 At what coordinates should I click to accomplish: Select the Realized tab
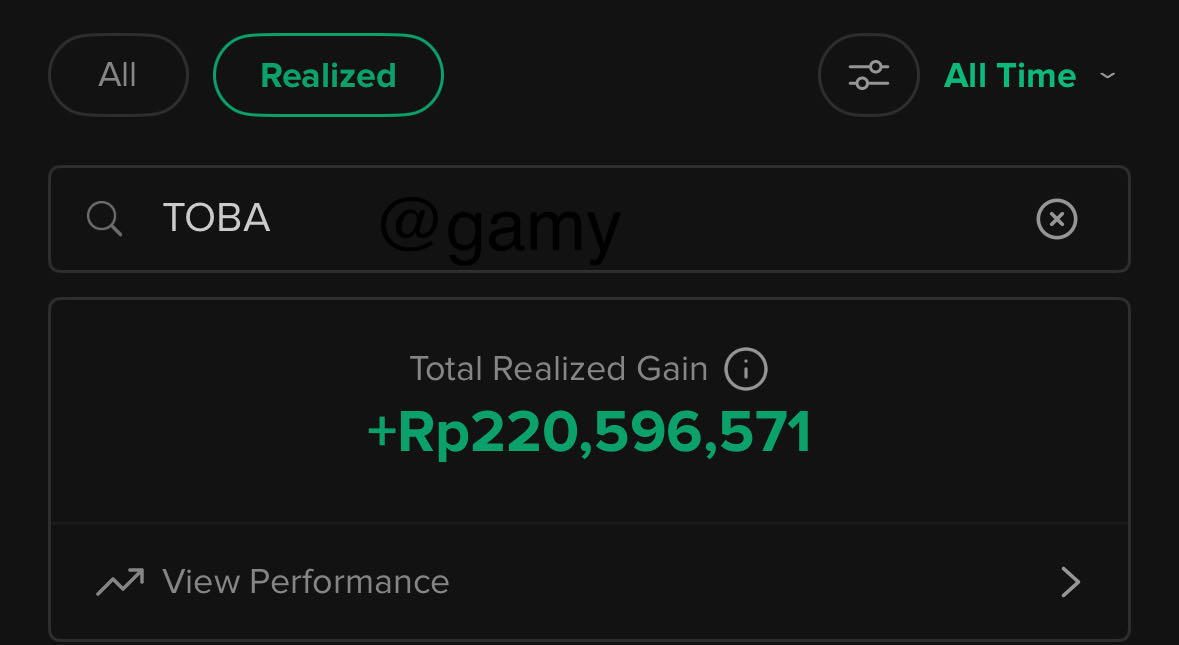(x=328, y=76)
